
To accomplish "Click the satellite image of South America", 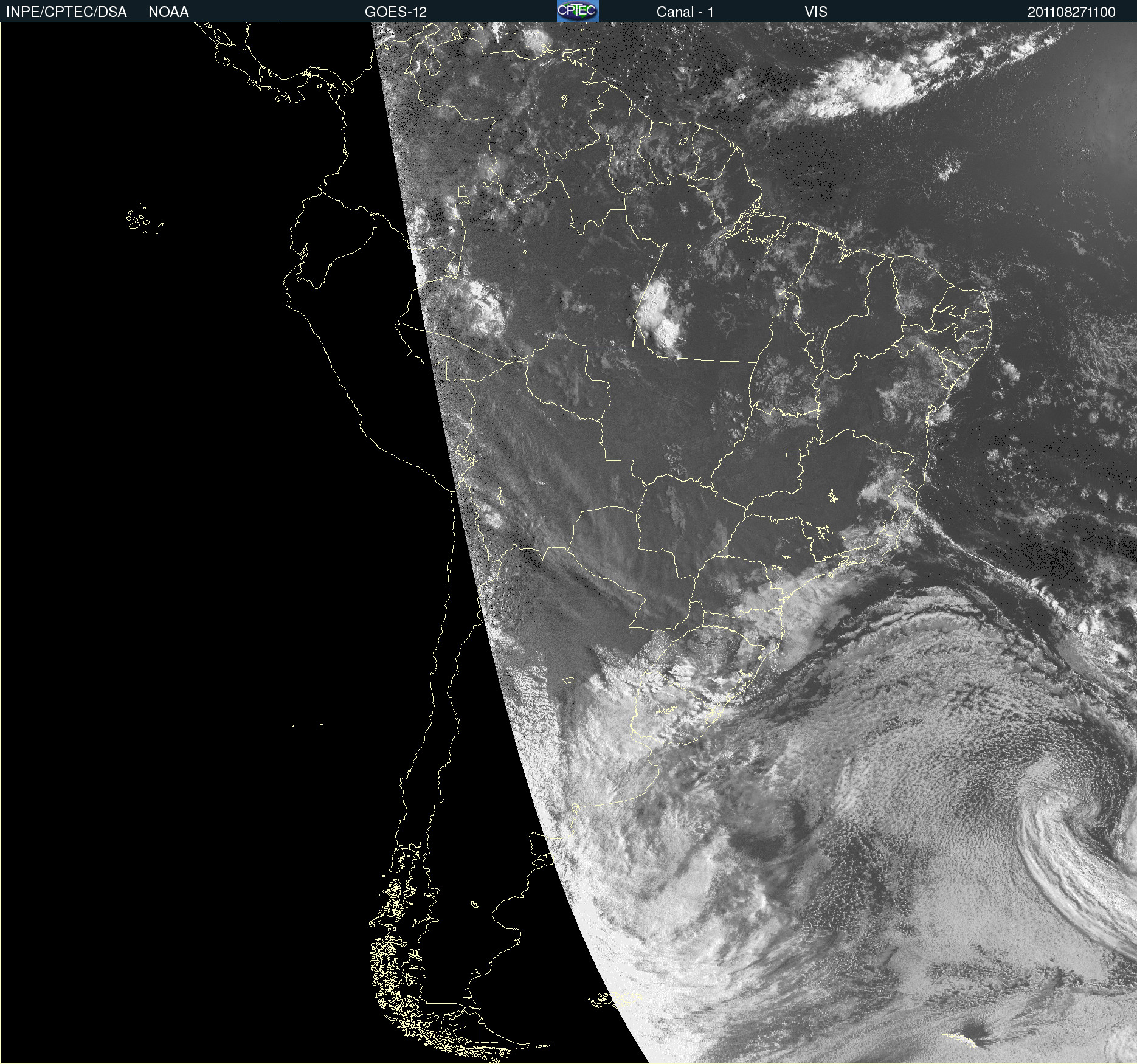I will click(568, 543).
